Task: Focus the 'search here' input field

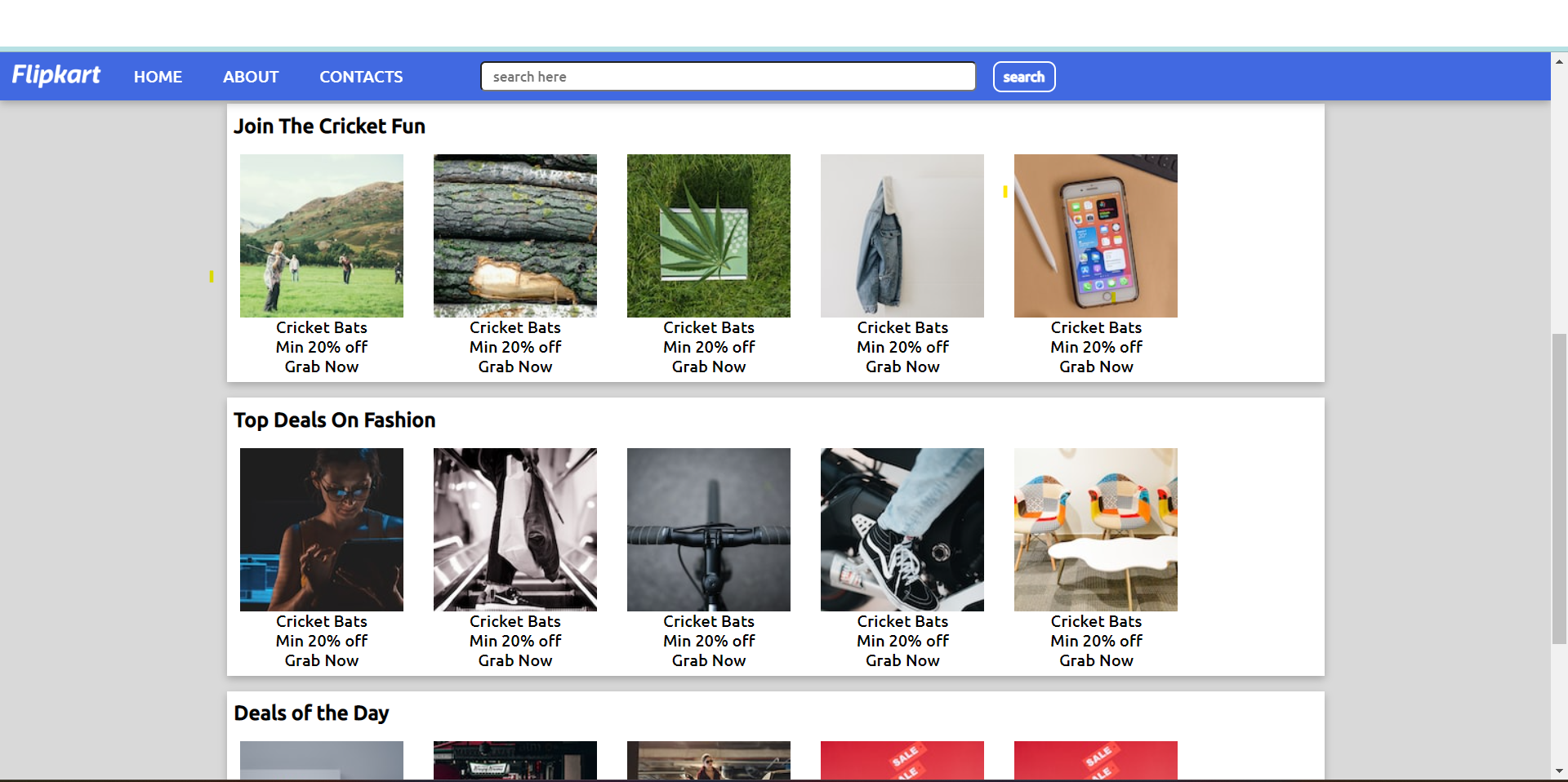Action: (728, 76)
